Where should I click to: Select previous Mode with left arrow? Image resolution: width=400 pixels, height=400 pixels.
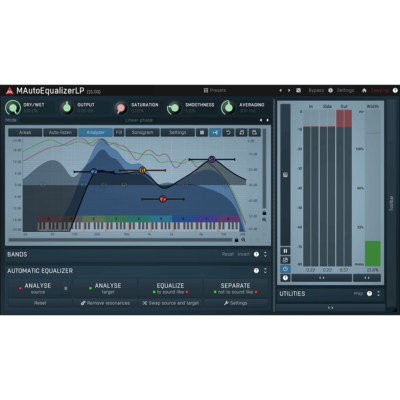[261, 120]
